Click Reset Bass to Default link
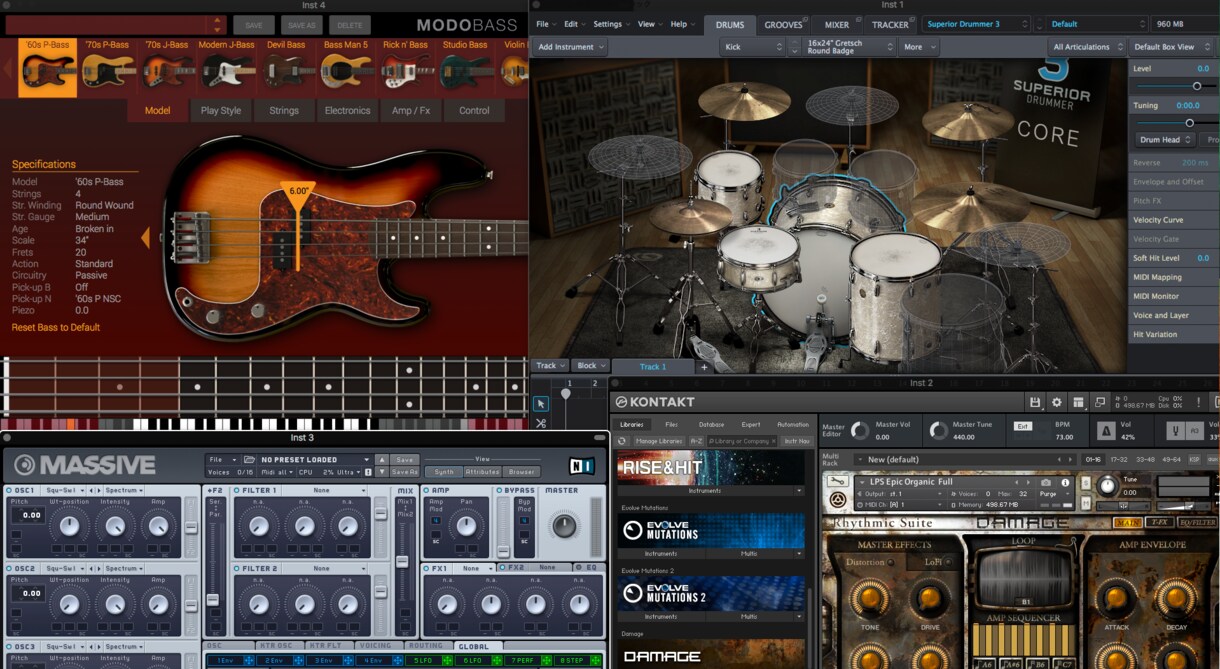This screenshot has height=669, width=1220. click(56, 328)
